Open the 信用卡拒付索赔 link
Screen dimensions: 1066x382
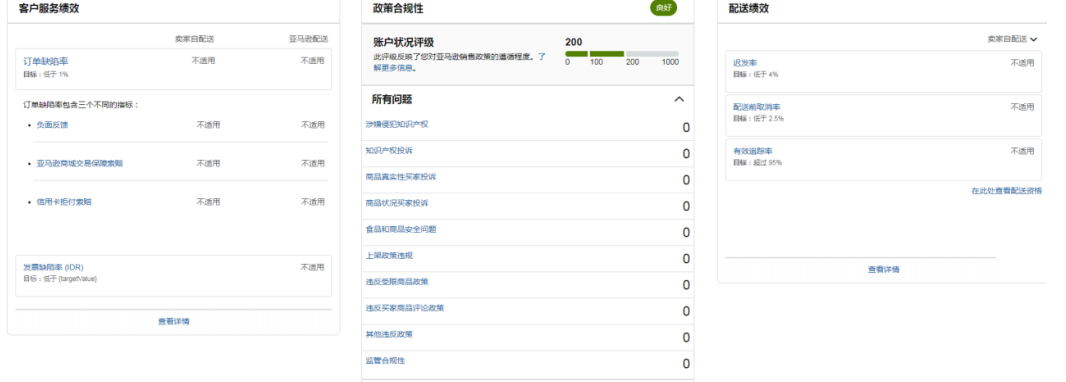[64, 202]
